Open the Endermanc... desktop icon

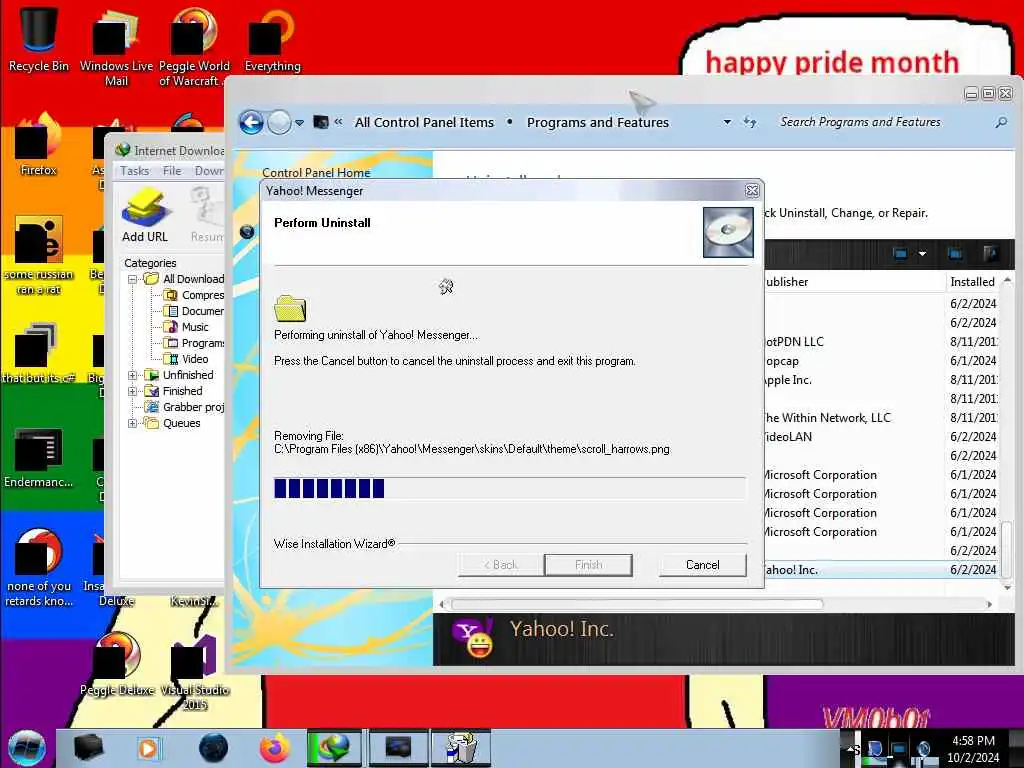pyautogui.click(x=38, y=457)
